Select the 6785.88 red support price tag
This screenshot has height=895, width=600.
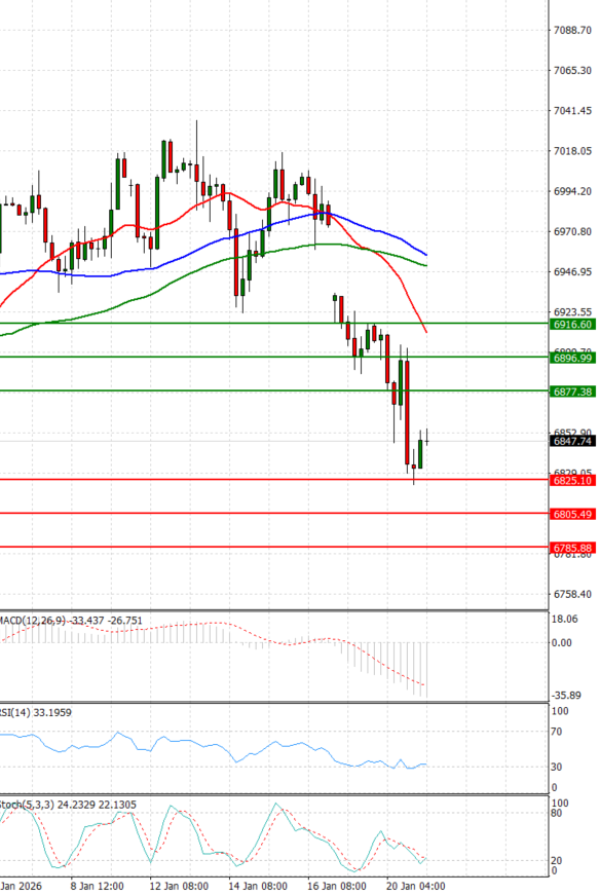(573, 547)
